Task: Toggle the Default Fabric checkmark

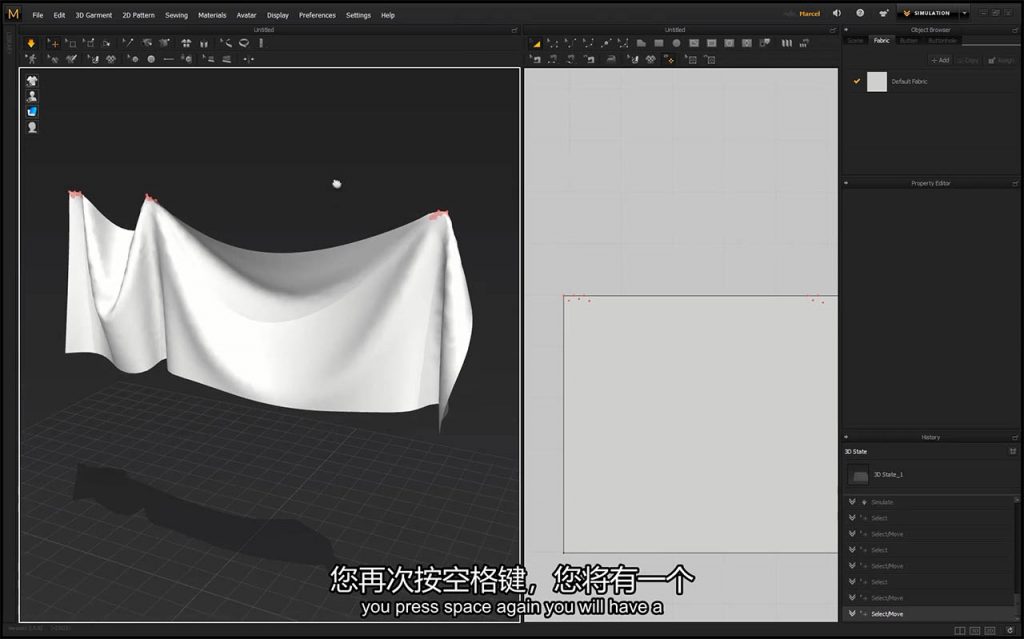Action: (857, 82)
